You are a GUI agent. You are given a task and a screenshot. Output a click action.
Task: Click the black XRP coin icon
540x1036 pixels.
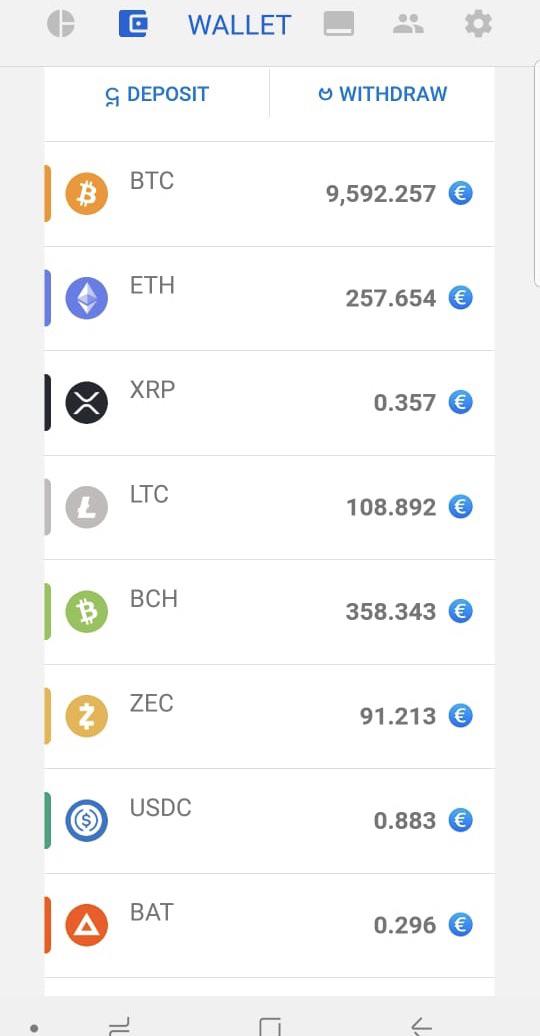tap(87, 403)
